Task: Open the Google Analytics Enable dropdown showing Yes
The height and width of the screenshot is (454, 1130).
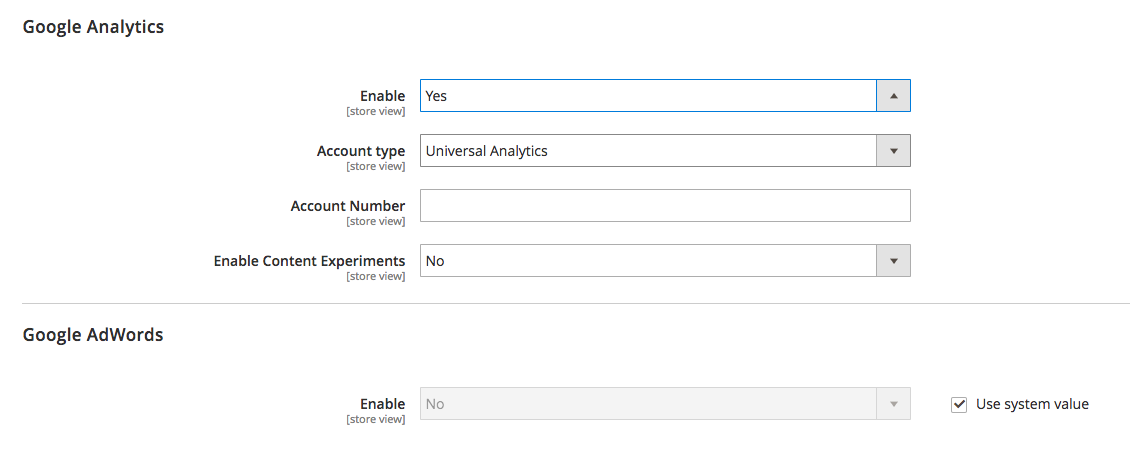Action: [665, 96]
